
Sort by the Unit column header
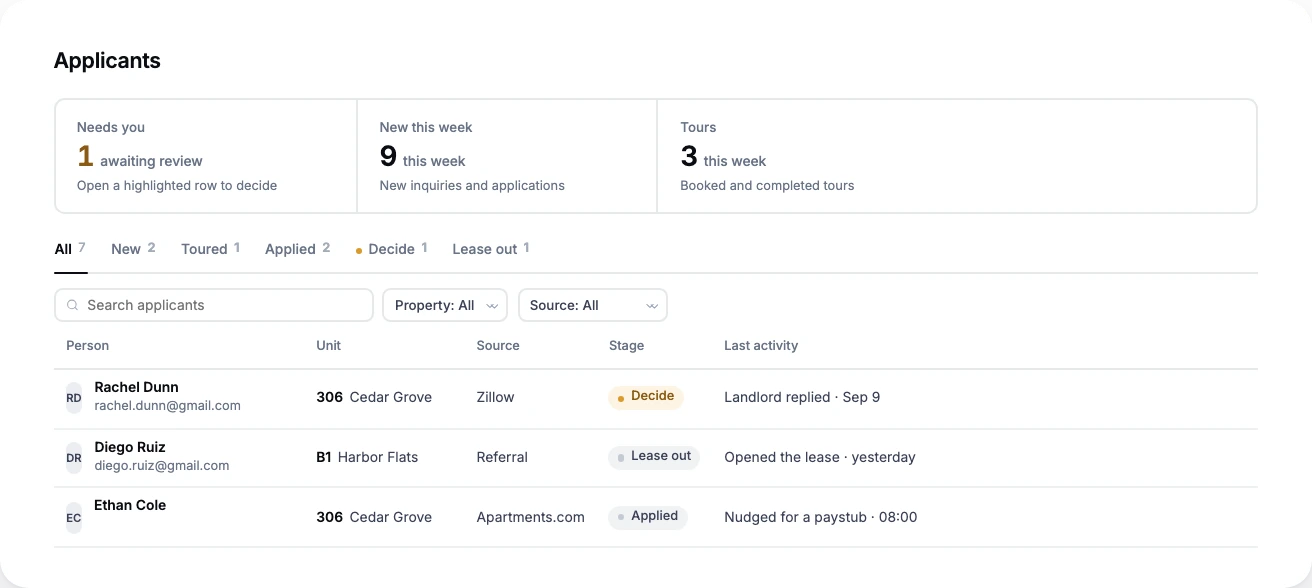tap(329, 345)
